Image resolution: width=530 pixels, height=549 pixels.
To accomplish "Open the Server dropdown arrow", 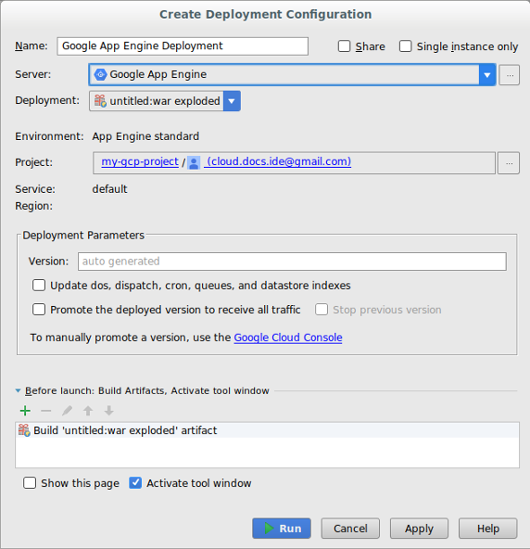I will [x=487, y=75].
